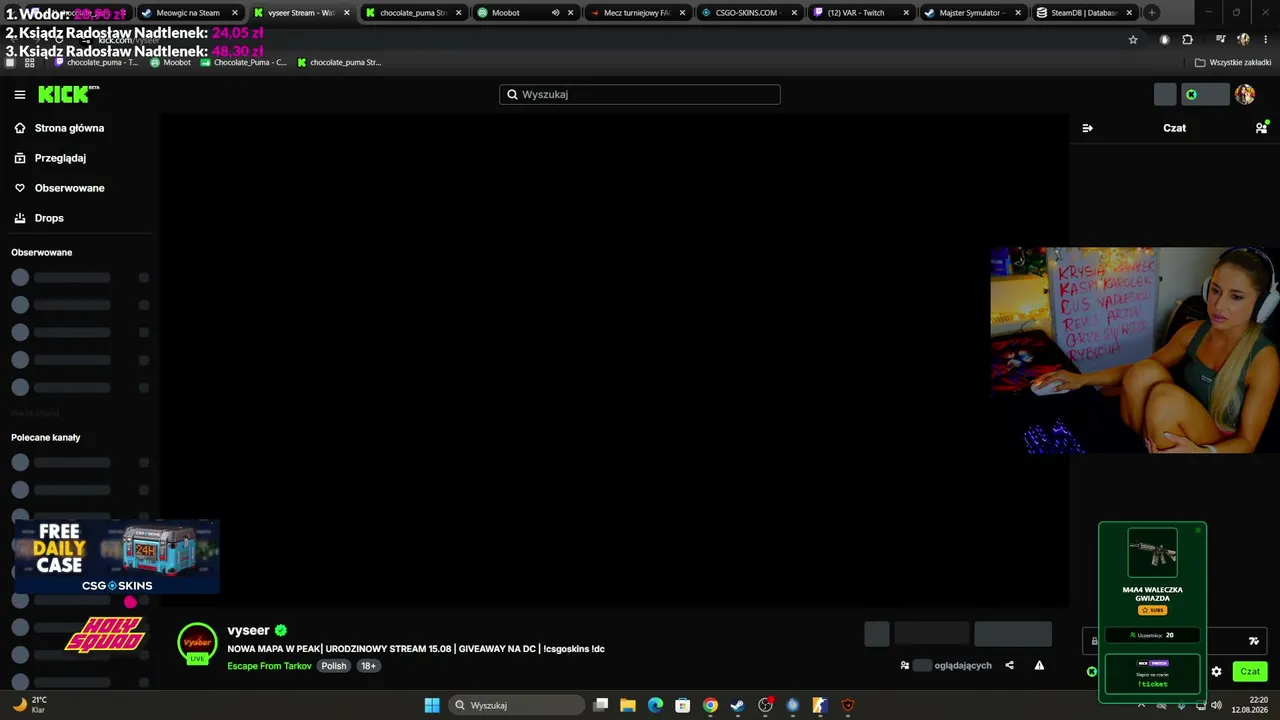Click the Free Daily Case CSGO-Skins banner
The height and width of the screenshot is (720, 1280).
pyautogui.click(x=116, y=557)
